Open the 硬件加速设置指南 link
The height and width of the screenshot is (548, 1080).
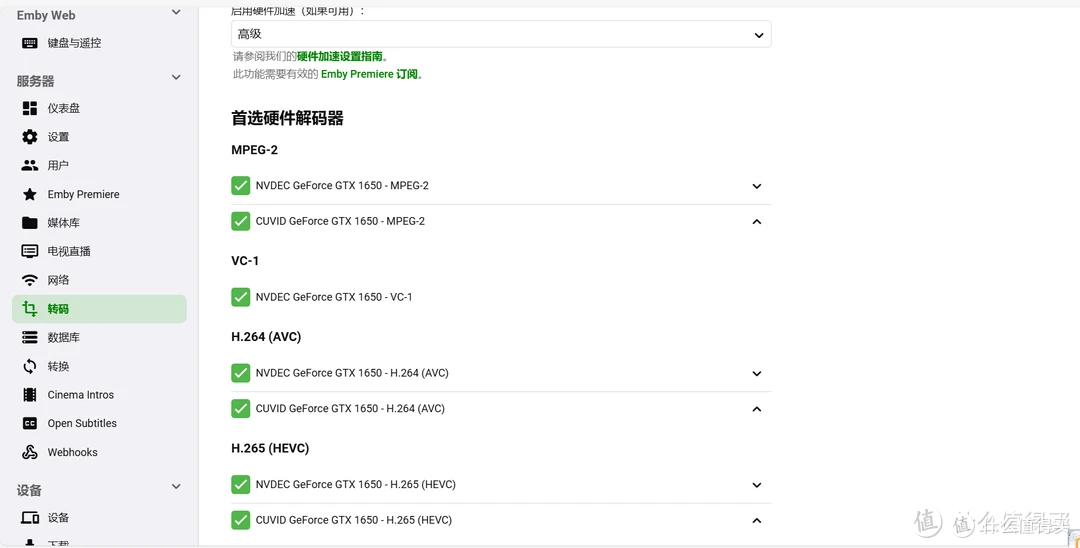coord(340,56)
